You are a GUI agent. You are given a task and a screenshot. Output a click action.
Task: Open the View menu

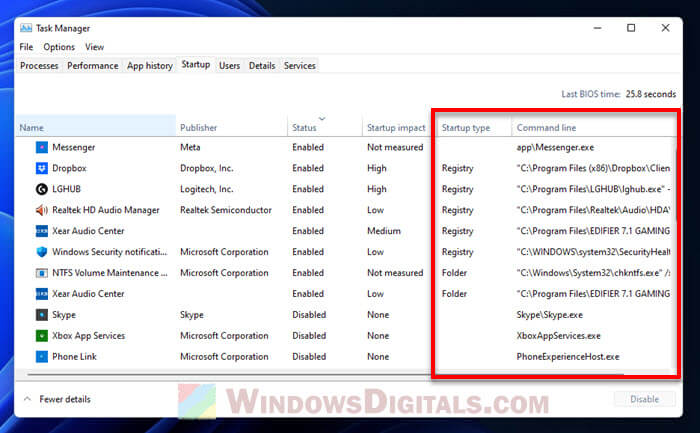pyautogui.click(x=95, y=47)
